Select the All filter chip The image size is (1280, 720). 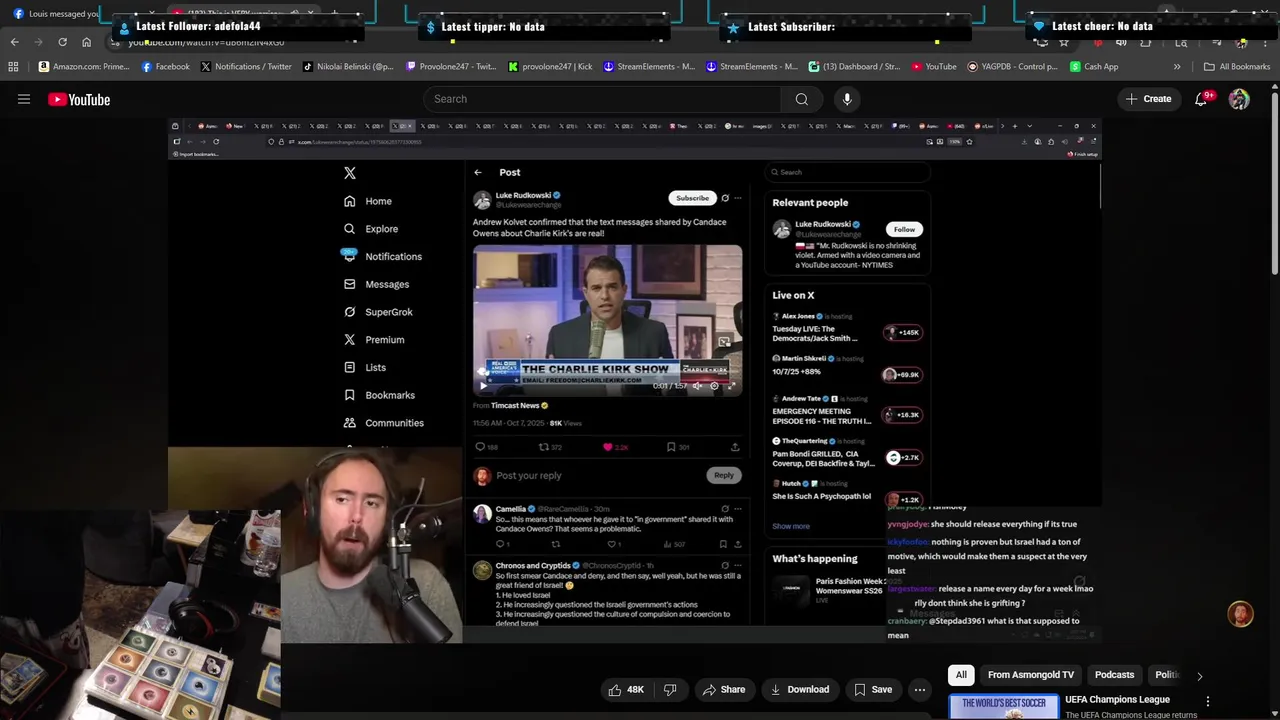click(961, 675)
